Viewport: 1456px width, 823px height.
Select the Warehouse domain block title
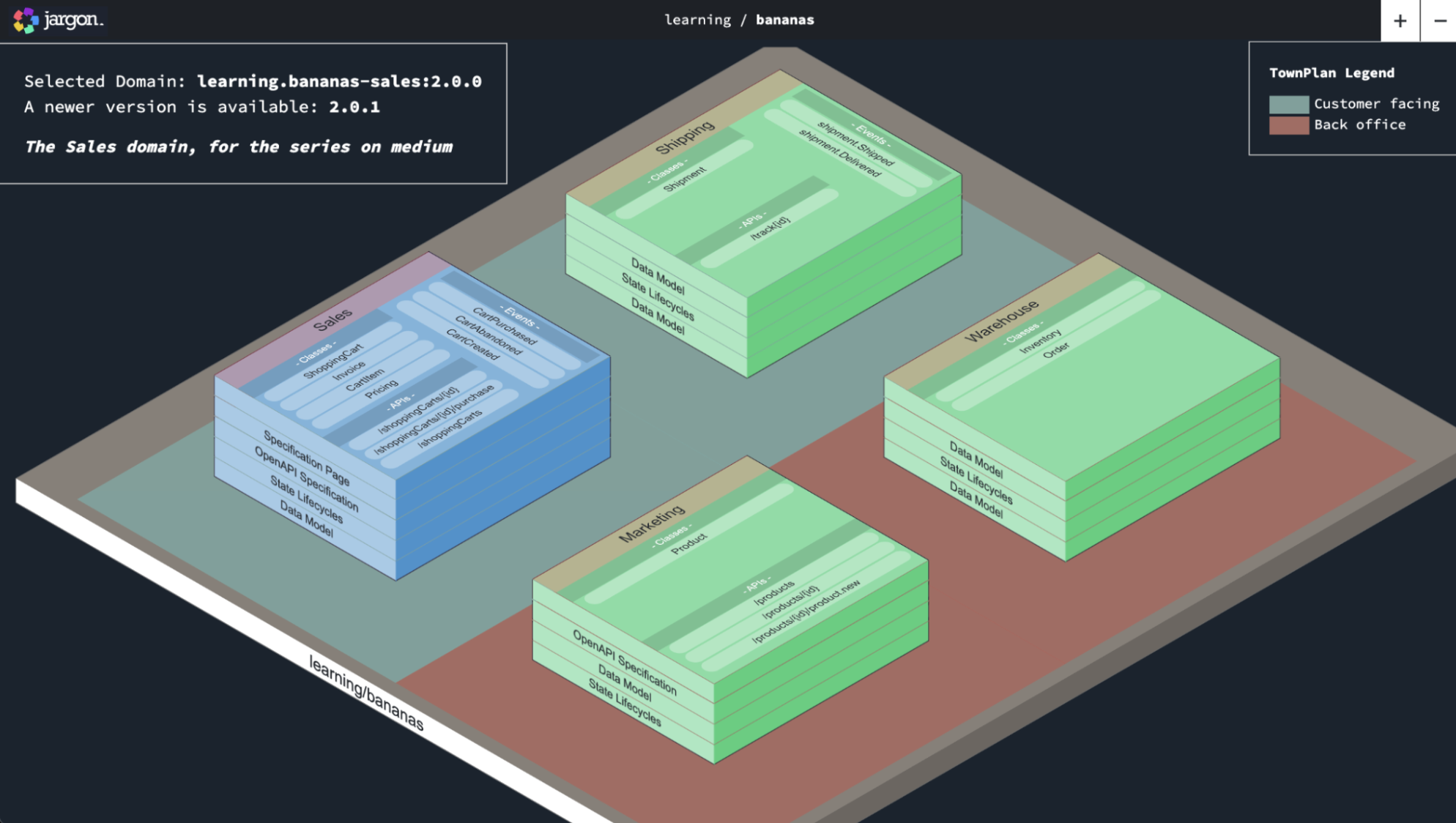[1001, 321]
